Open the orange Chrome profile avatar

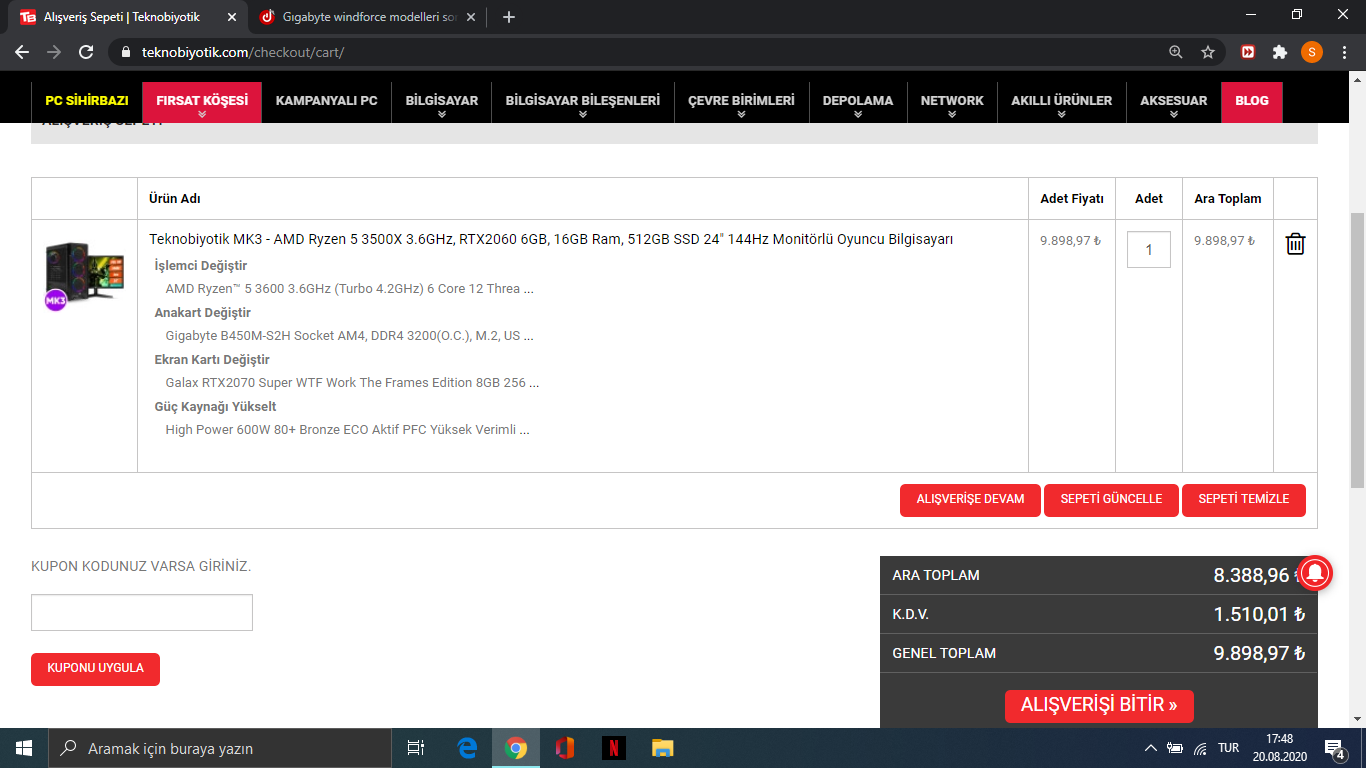(1311, 52)
